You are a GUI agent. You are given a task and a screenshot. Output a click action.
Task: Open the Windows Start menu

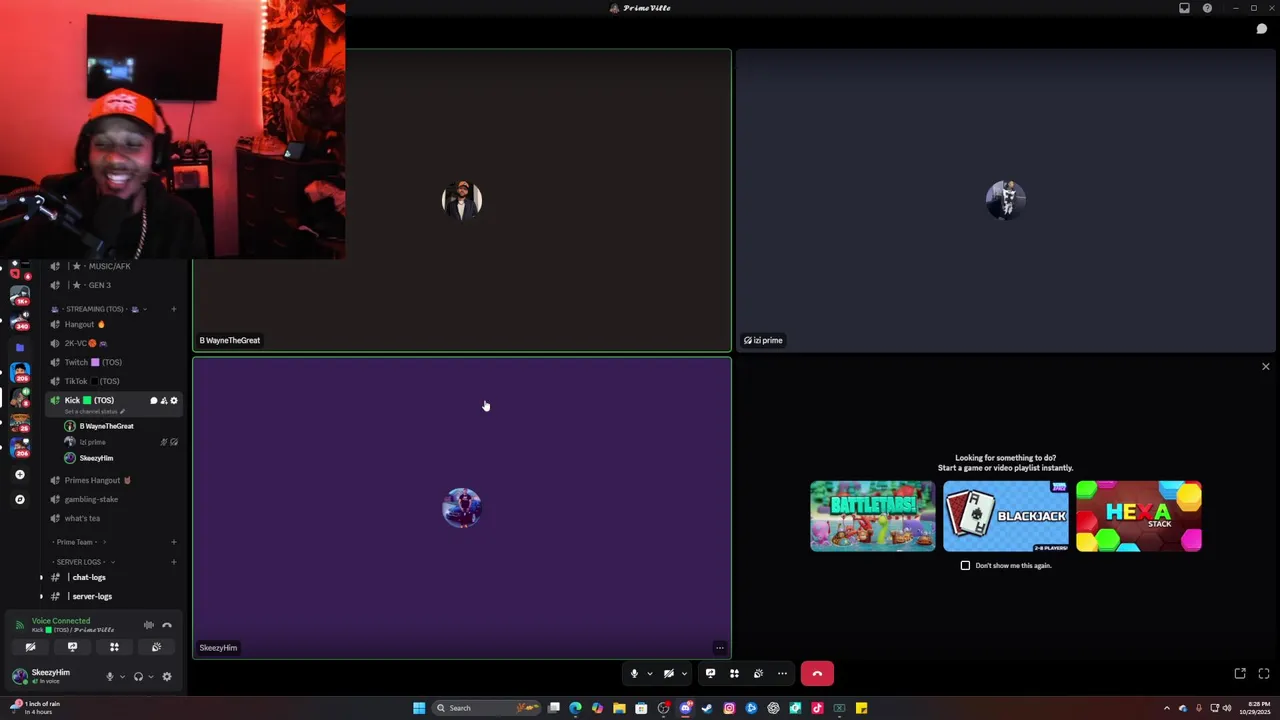pyautogui.click(x=419, y=708)
